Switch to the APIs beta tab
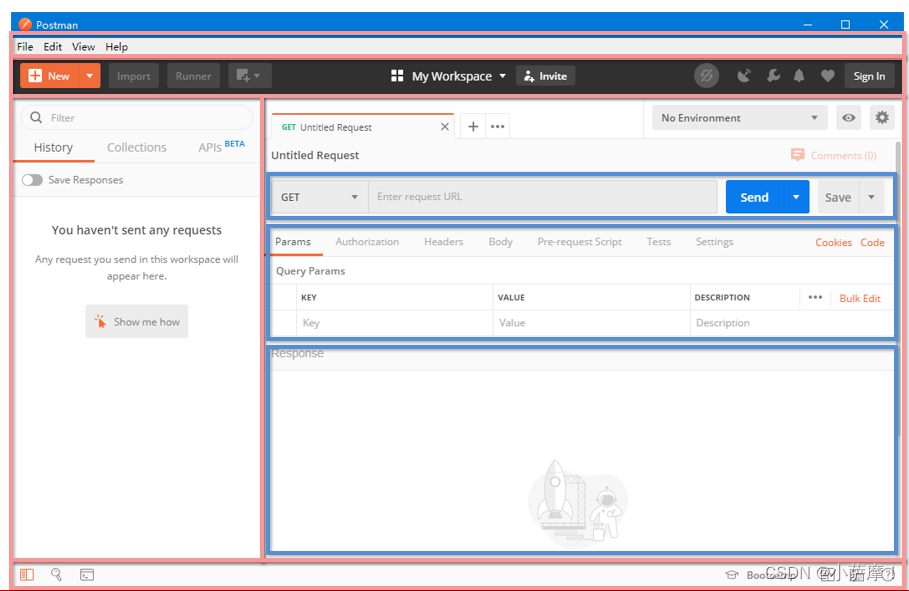Viewport: 909px width, 591px height. click(221, 147)
